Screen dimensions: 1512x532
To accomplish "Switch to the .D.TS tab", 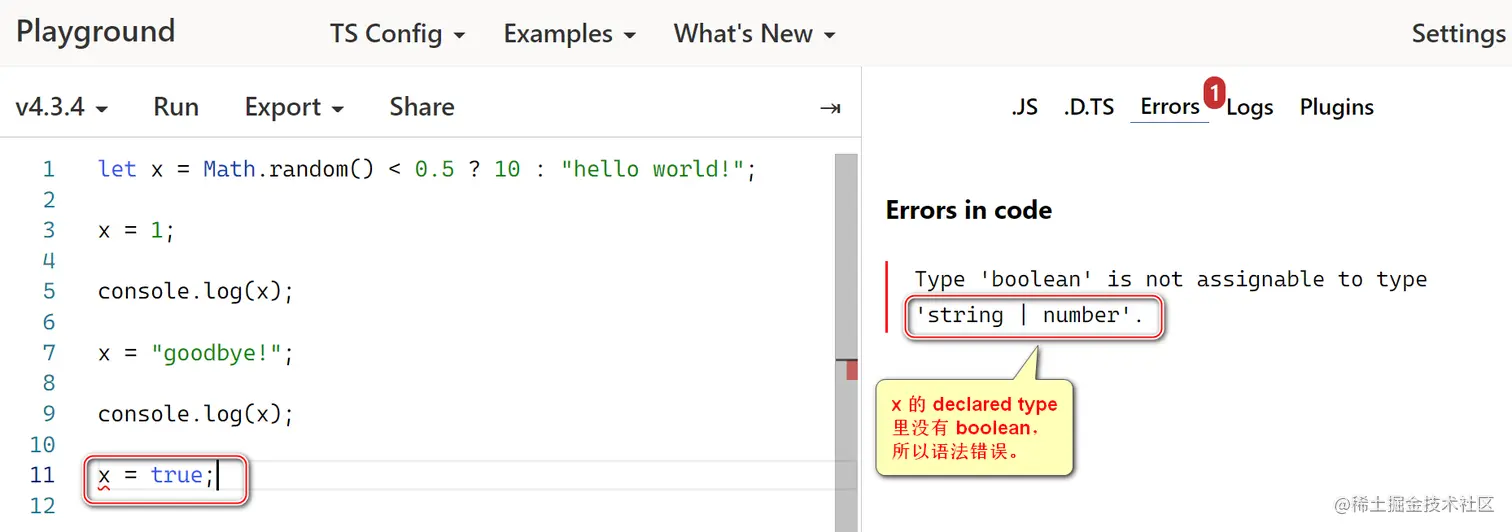I will pos(1089,107).
